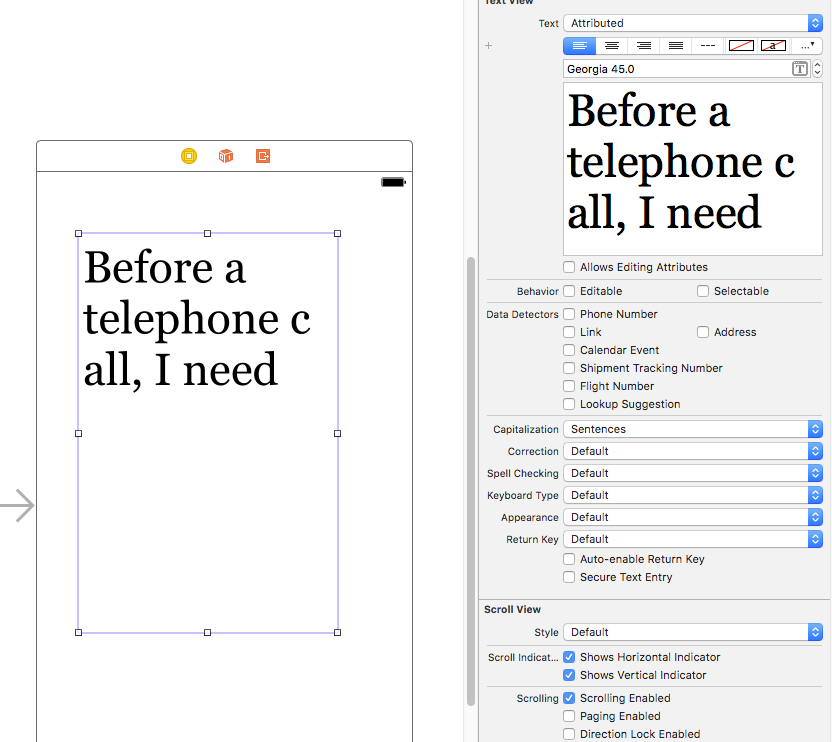
Task: Click the attributed text preview in inspector
Action: 693,169
